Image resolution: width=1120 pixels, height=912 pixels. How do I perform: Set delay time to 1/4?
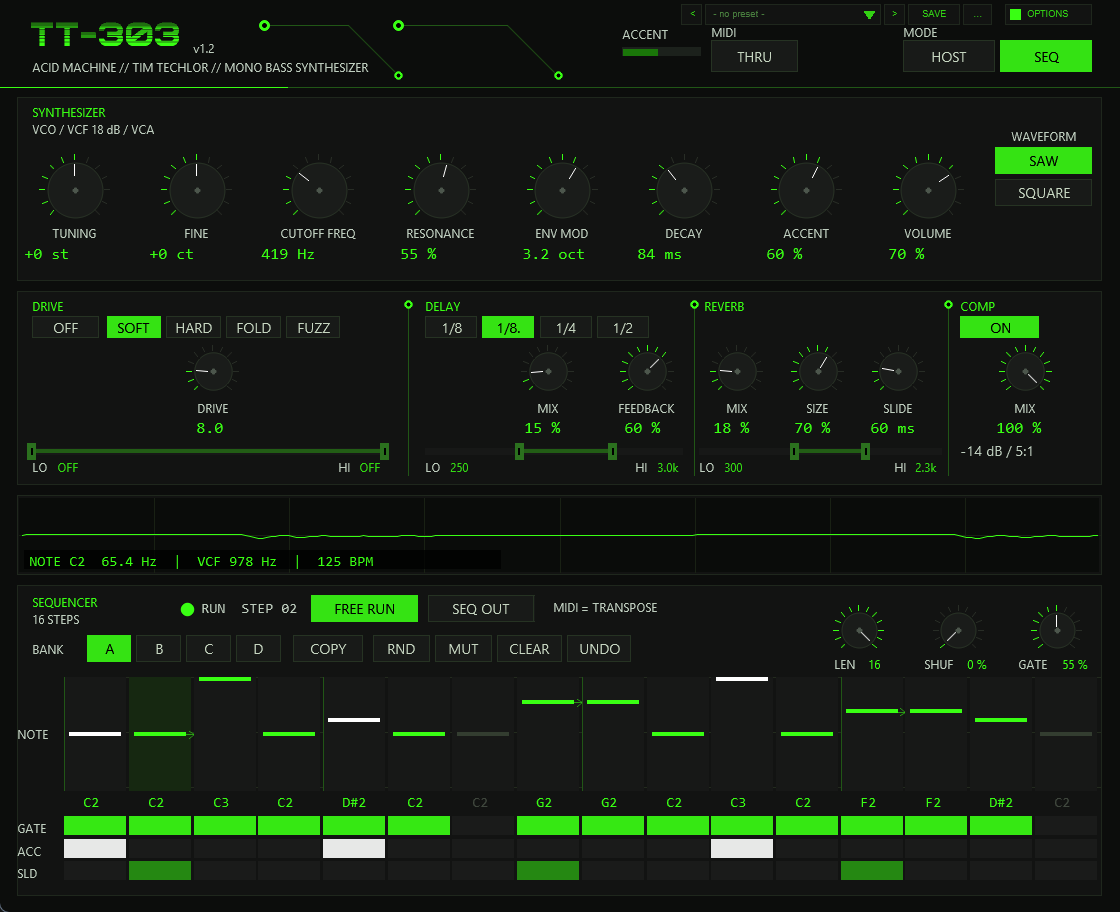pyautogui.click(x=566, y=328)
